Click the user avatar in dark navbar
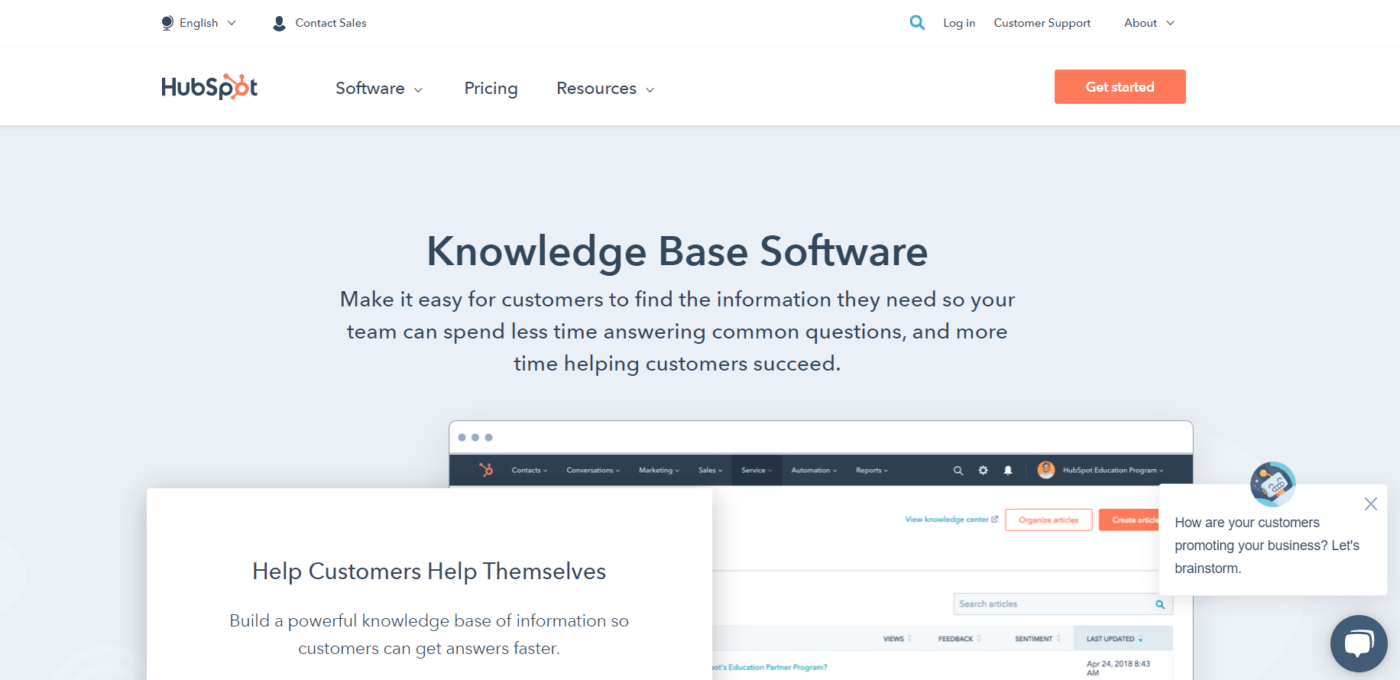 [x=1046, y=470]
